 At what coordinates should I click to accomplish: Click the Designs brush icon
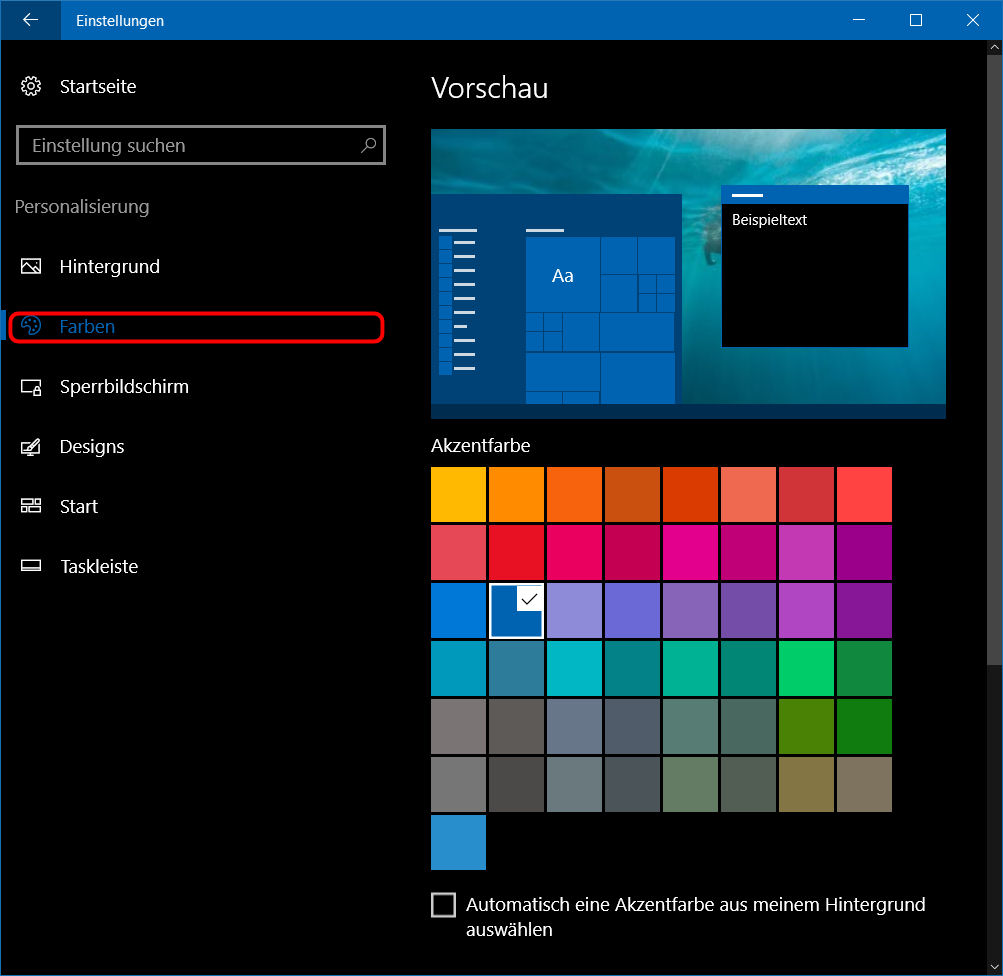[x=31, y=447]
